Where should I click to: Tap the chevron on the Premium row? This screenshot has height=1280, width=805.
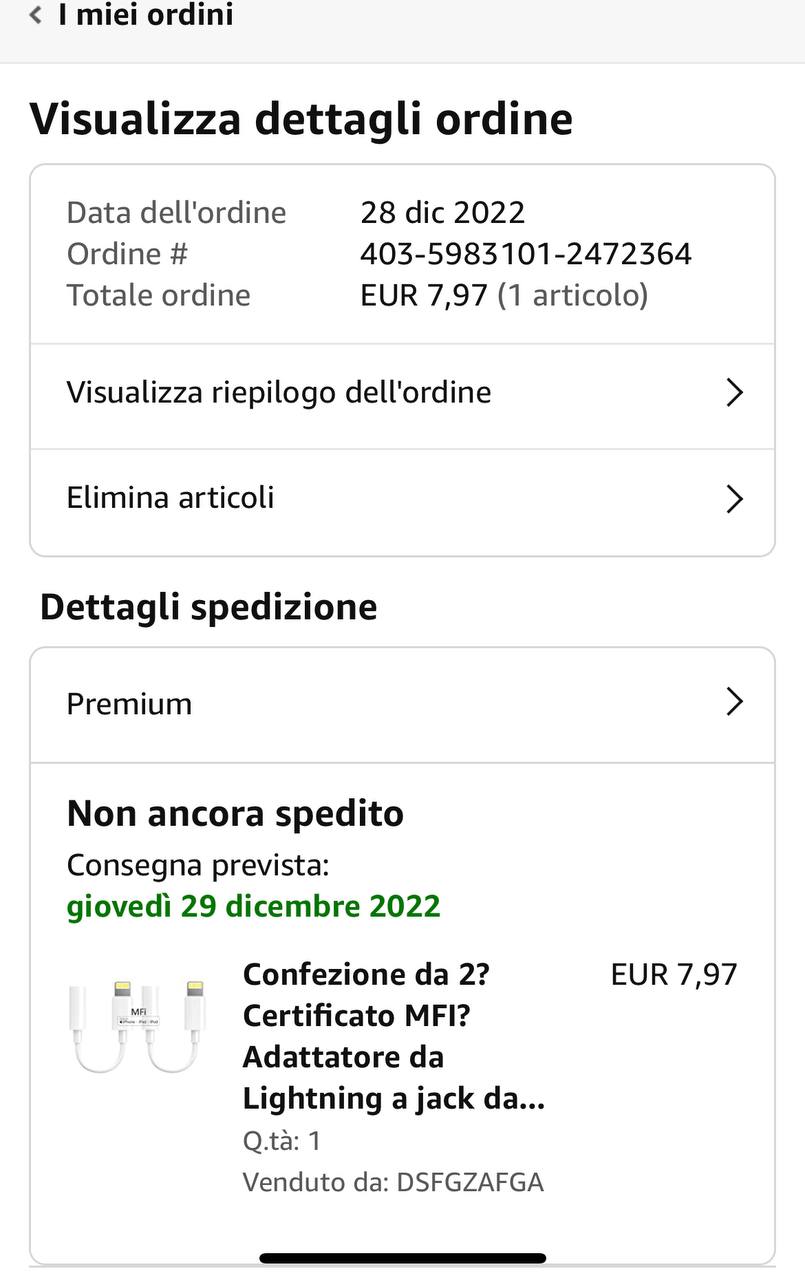point(735,702)
